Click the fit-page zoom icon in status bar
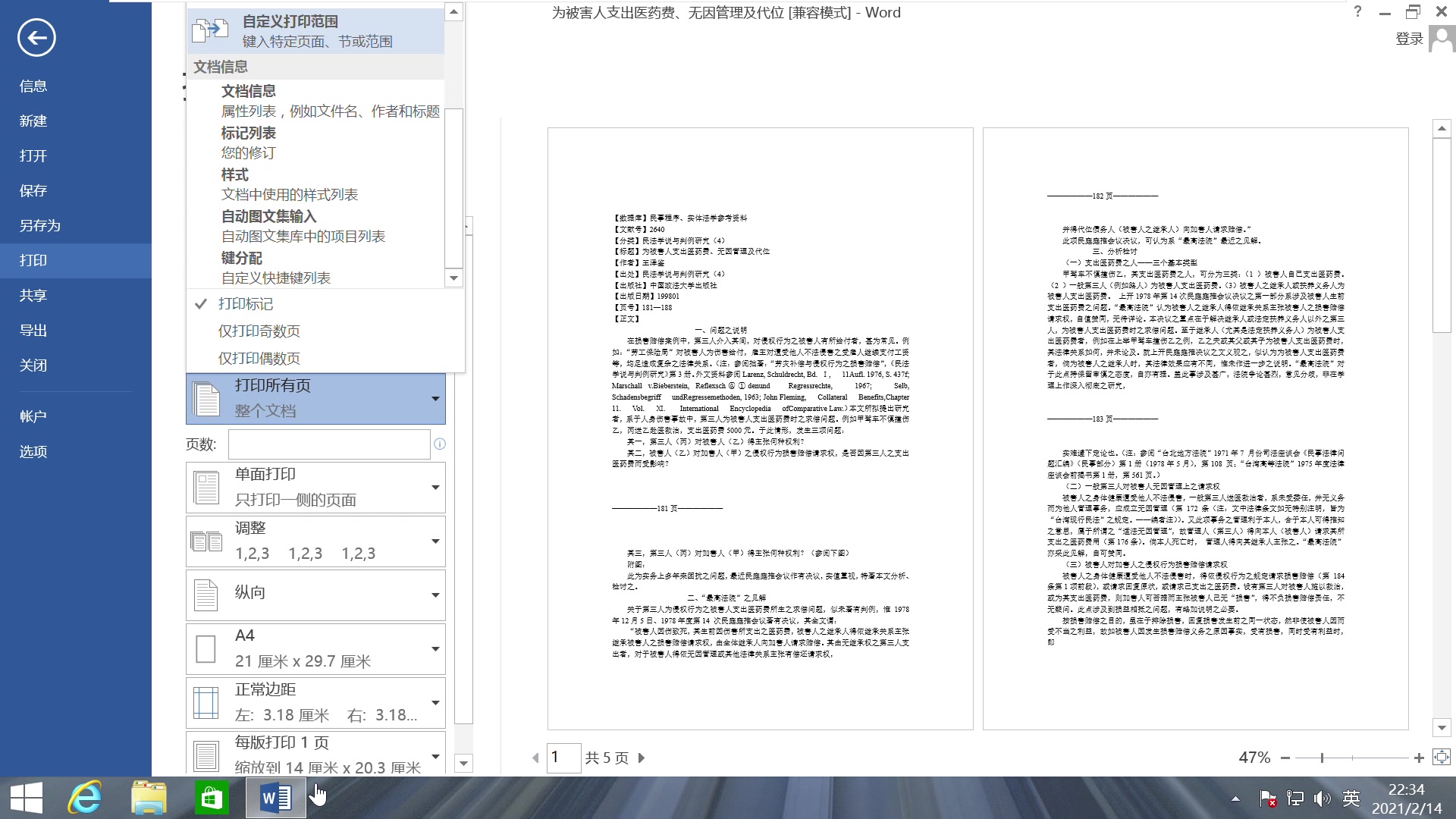This screenshot has height=819, width=1456. (1440, 757)
